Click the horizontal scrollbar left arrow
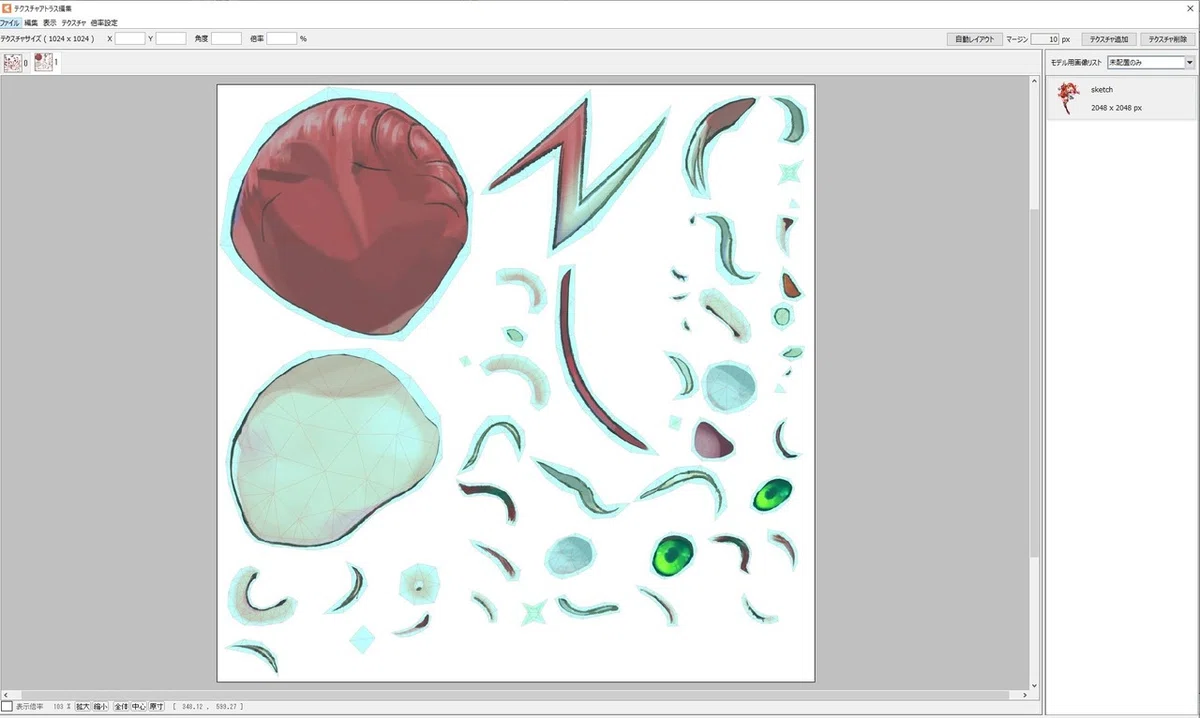 tap(6, 693)
